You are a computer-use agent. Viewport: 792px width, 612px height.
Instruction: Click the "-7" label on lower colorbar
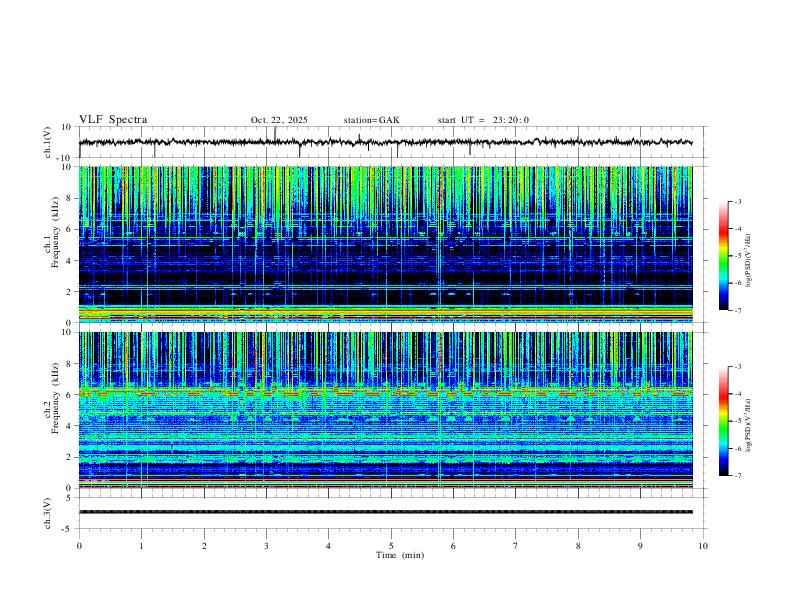(737, 476)
